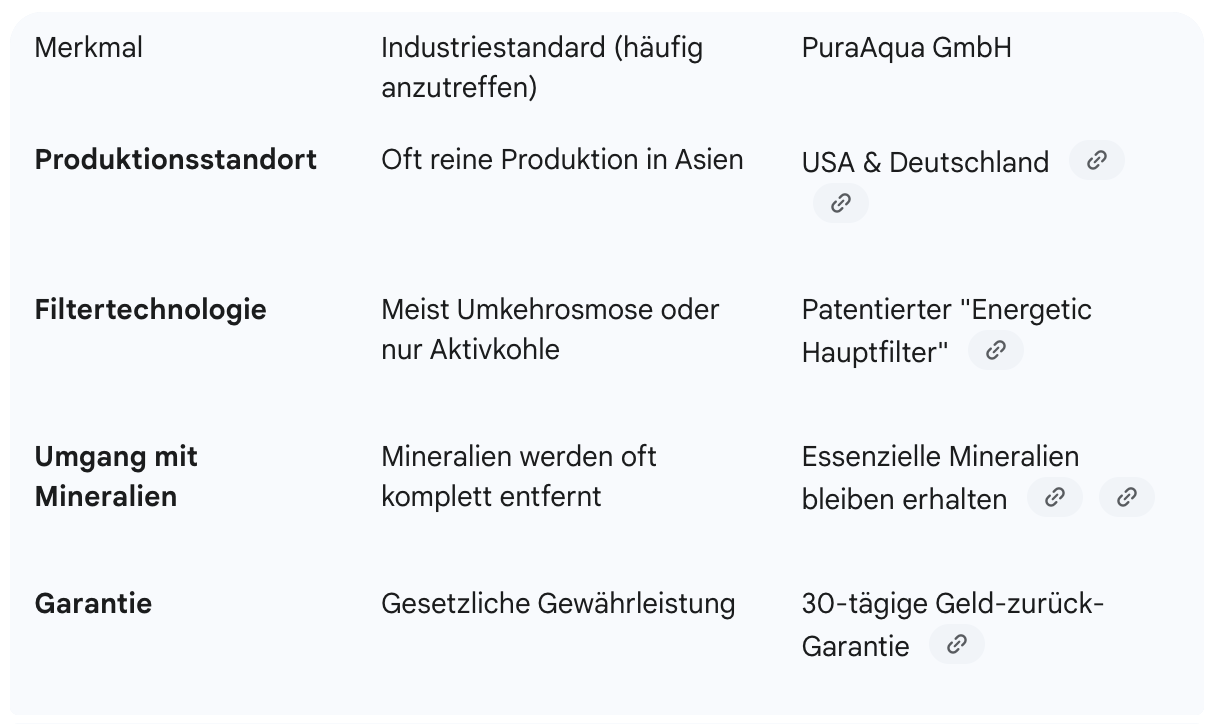The height and width of the screenshot is (724, 1218).
Task: Click the 30-tägige Geld-zurück-Garantie text
Action: (953, 624)
